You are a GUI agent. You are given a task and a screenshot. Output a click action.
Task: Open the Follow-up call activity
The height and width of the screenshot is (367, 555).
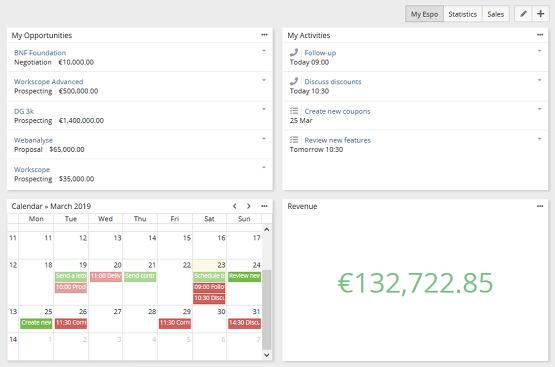[x=320, y=53]
